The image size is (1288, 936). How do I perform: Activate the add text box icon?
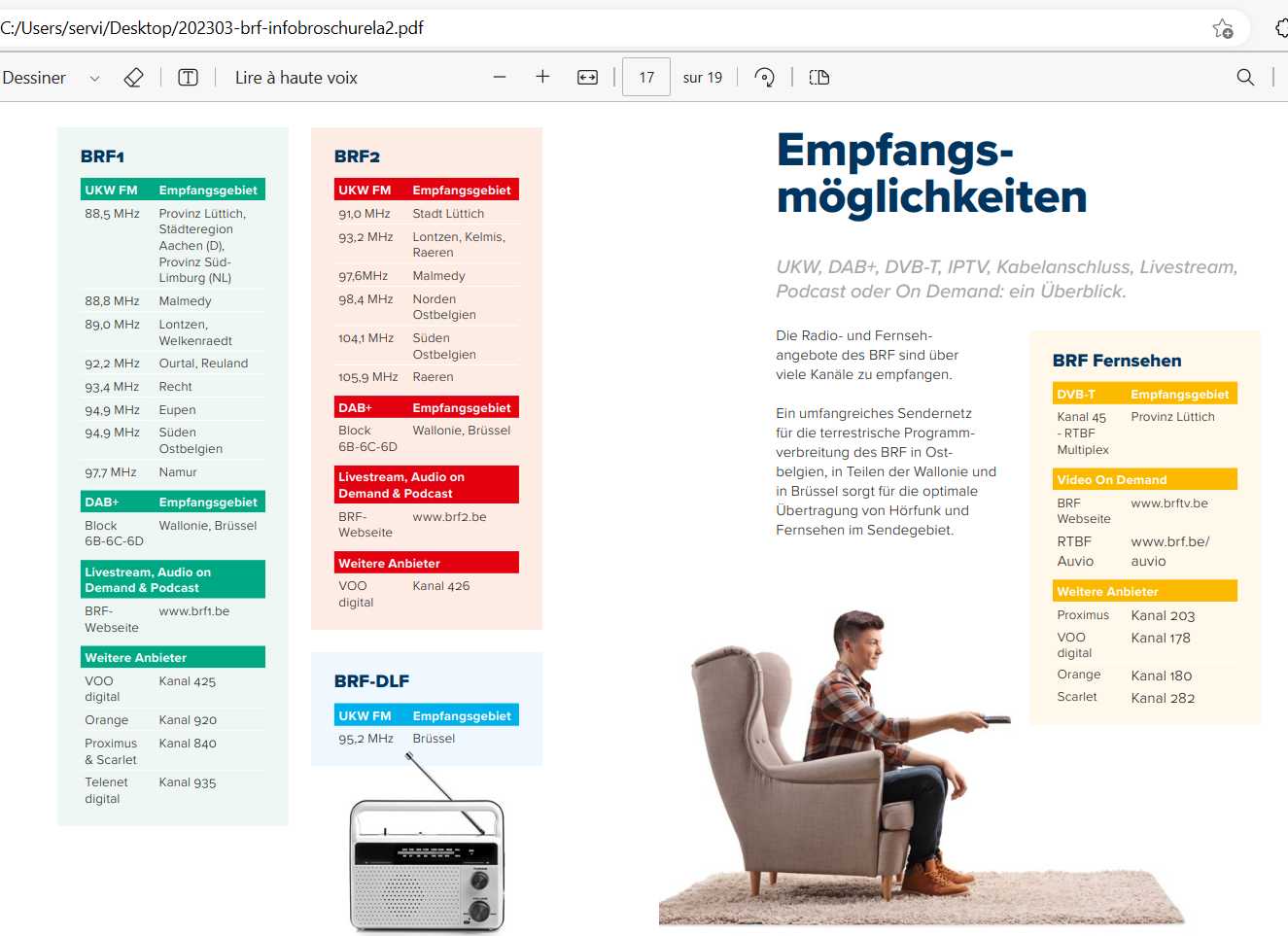pyautogui.click(x=189, y=78)
